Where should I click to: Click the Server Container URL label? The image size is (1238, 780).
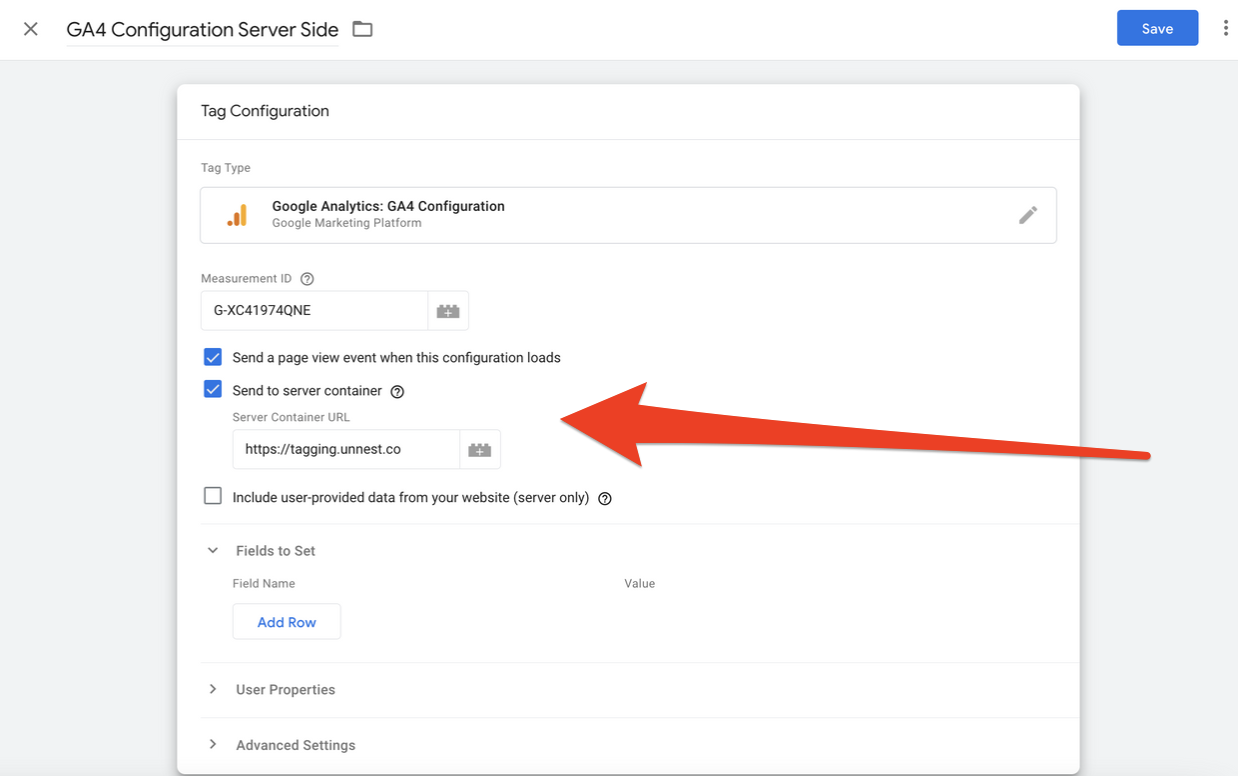tap(291, 417)
